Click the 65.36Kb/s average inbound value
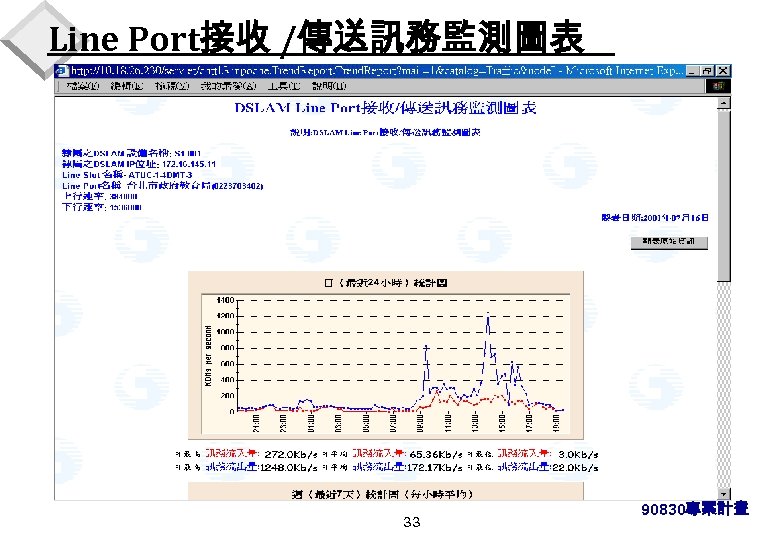 pos(436,454)
